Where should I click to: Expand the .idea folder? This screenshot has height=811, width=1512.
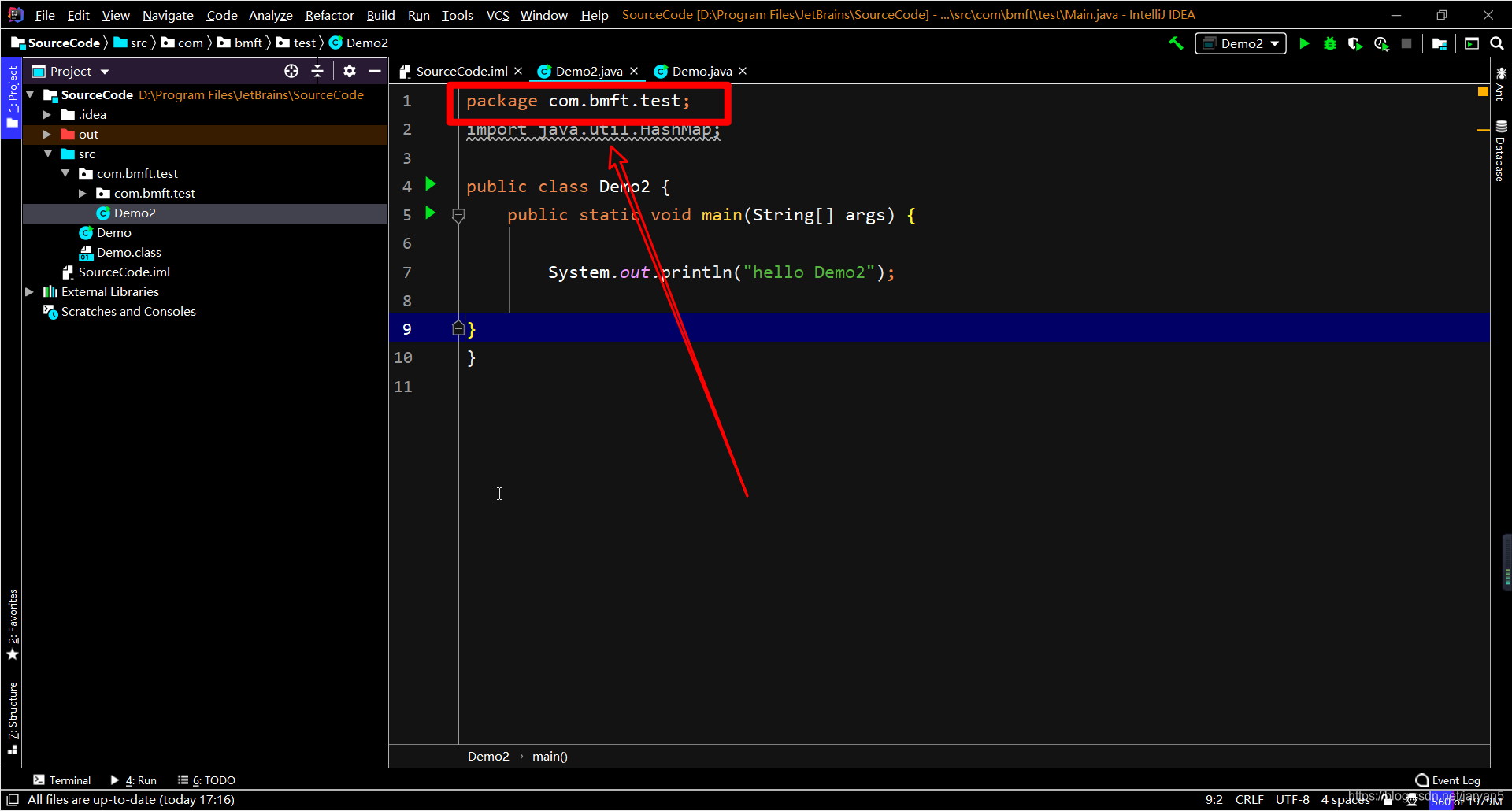point(47,114)
